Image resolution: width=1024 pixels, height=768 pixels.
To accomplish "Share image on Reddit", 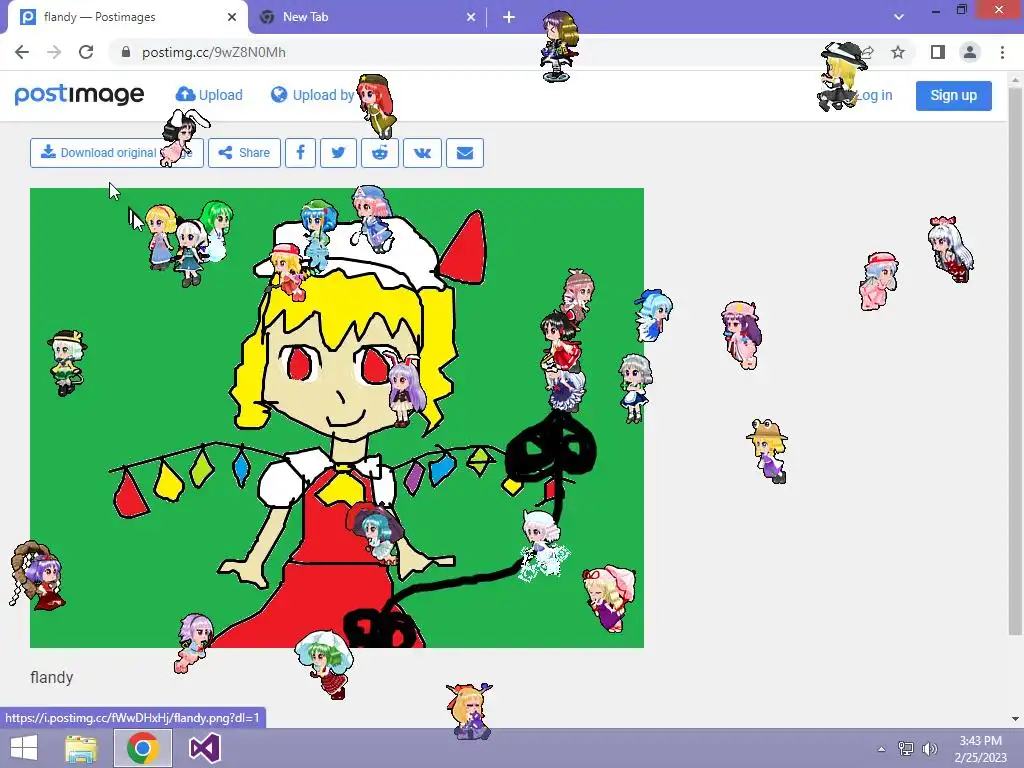I will [380, 153].
